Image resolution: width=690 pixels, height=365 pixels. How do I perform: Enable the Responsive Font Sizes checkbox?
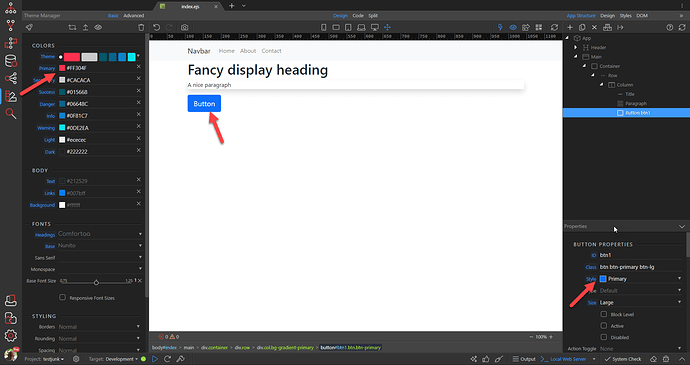(x=62, y=298)
